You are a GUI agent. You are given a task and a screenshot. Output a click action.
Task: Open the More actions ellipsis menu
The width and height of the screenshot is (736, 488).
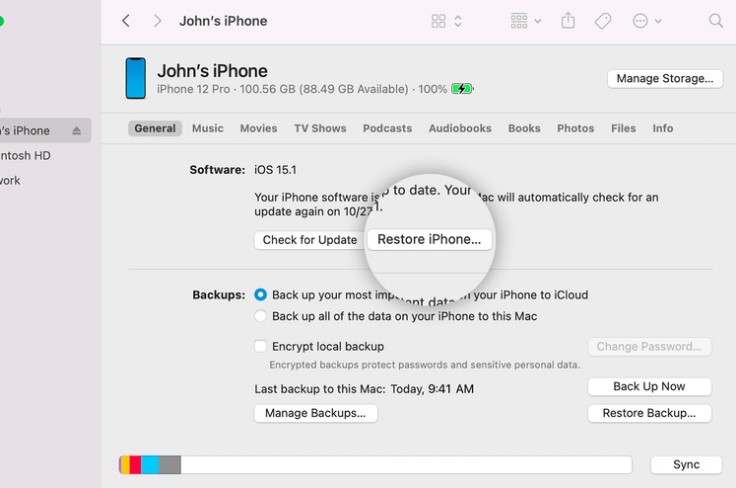pyautogui.click(x=640, y=21)
